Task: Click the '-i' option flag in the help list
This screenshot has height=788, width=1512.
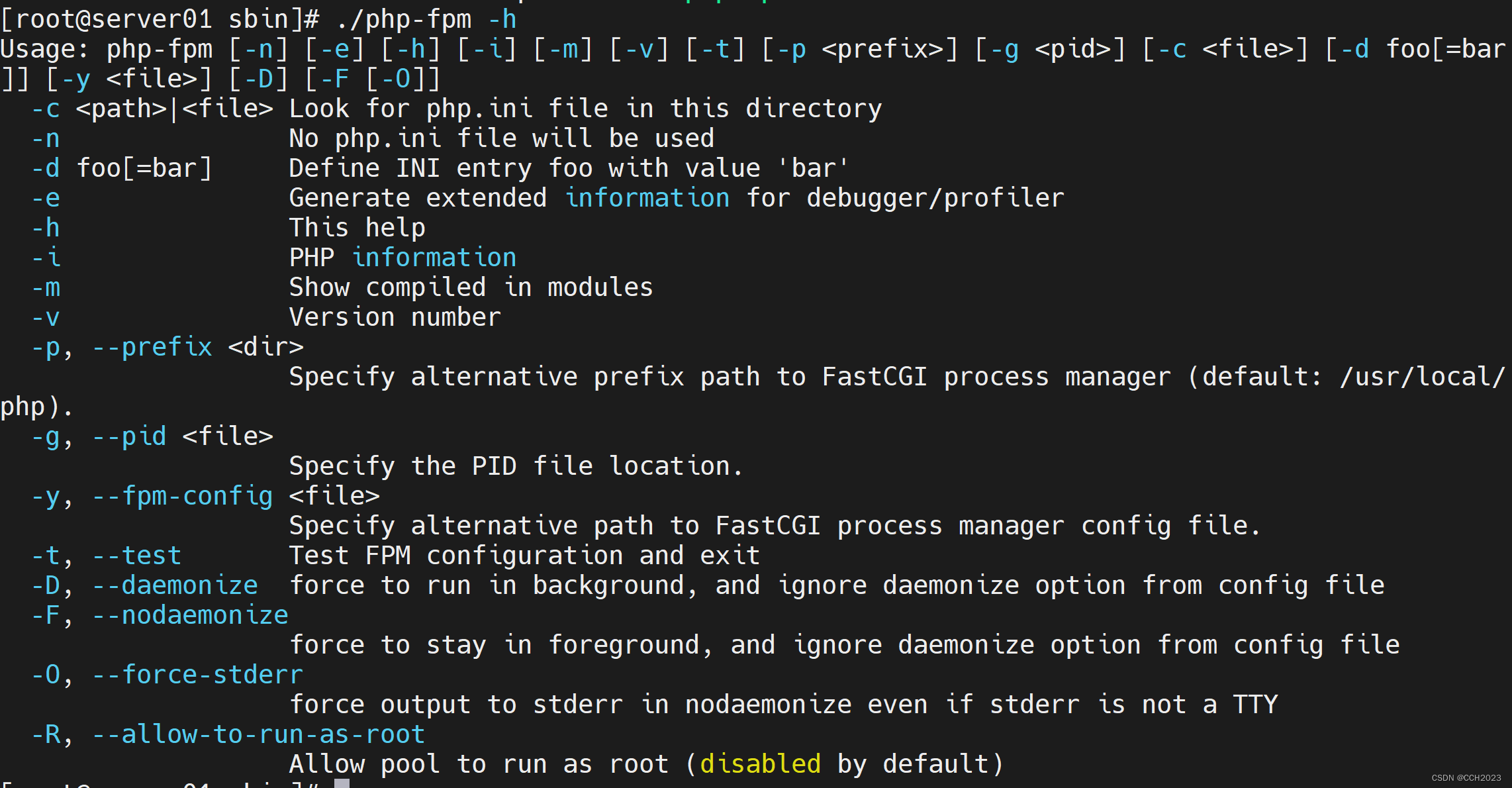Action: click(x=46, y=258)
